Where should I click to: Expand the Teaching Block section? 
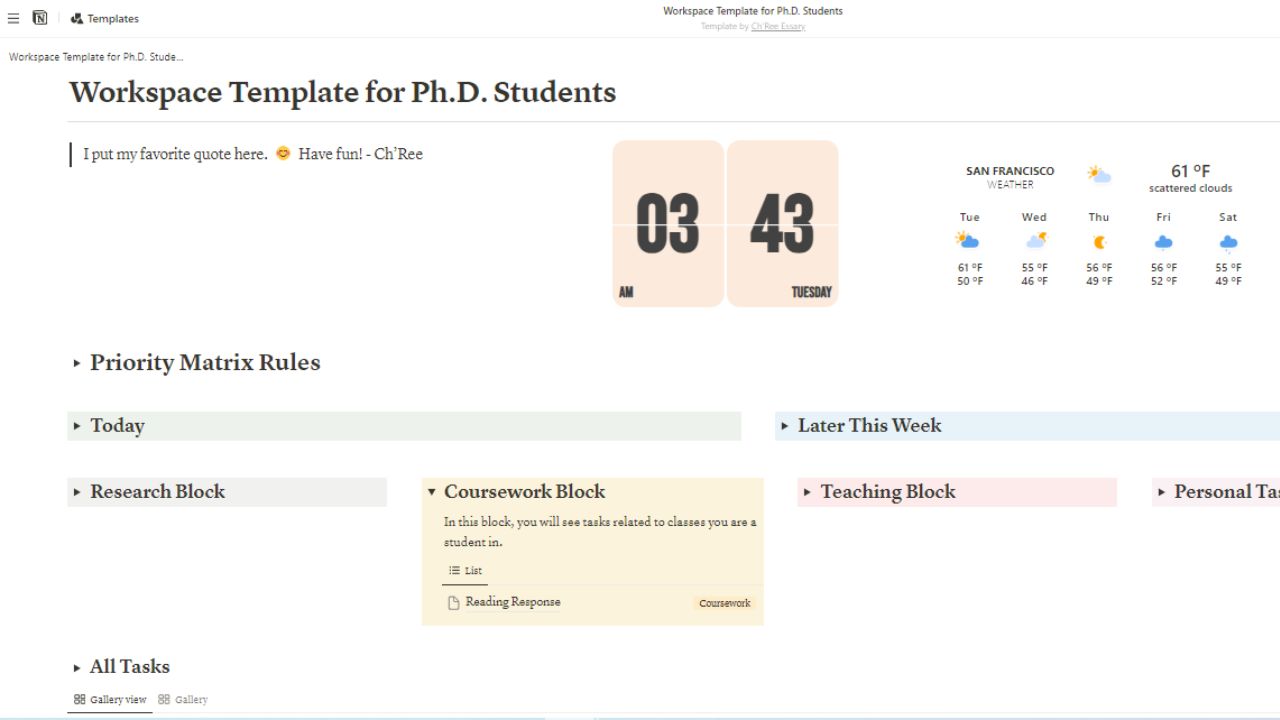coord(808,492)
